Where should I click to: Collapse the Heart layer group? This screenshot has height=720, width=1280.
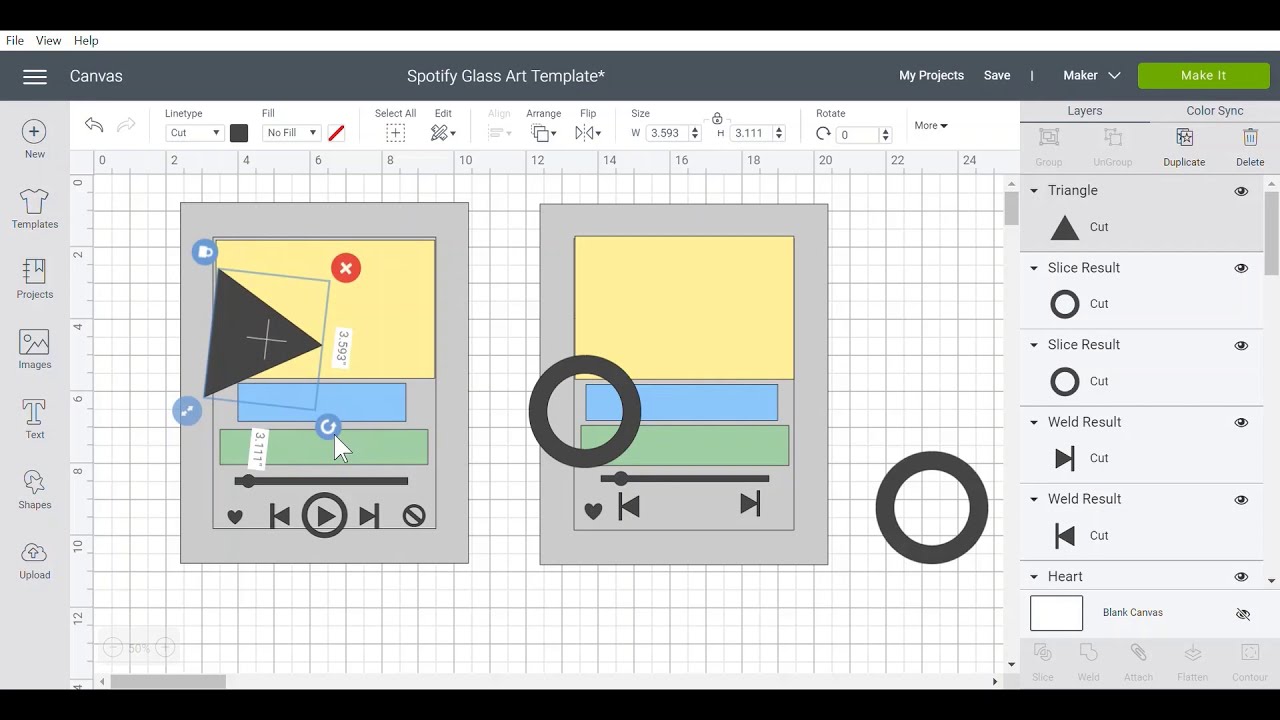coord(1034,577)
